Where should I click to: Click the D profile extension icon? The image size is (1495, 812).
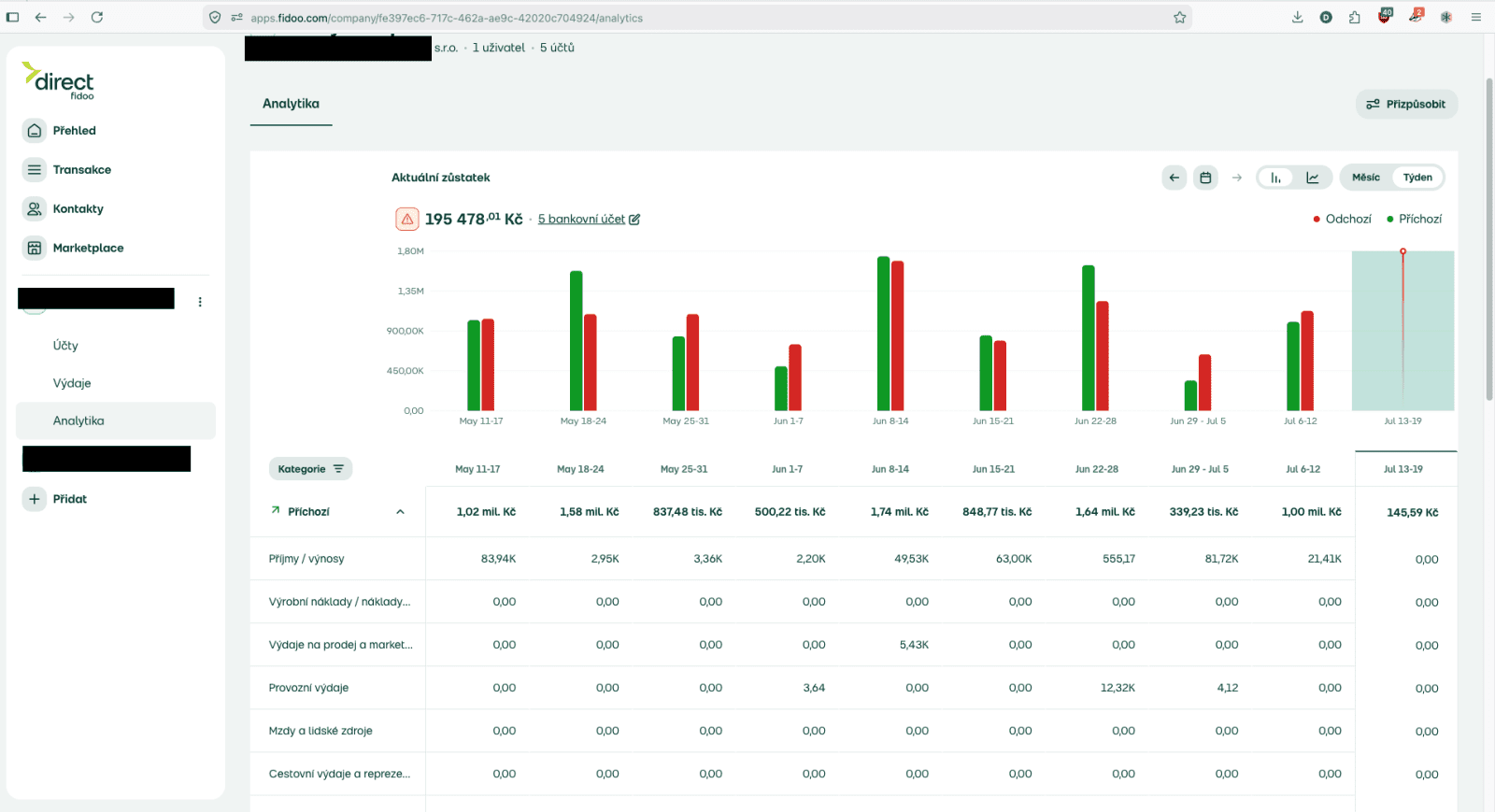[x=1326, y=17]
